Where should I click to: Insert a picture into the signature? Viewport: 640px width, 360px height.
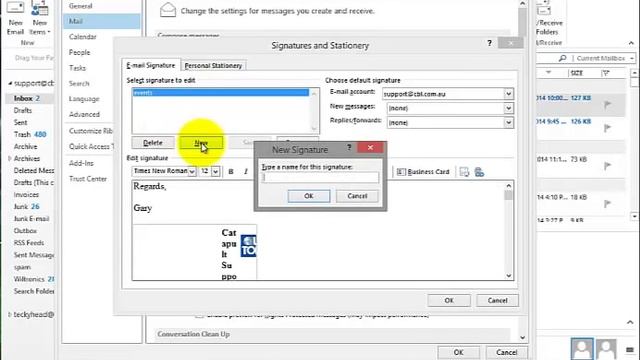pos(464,172)
